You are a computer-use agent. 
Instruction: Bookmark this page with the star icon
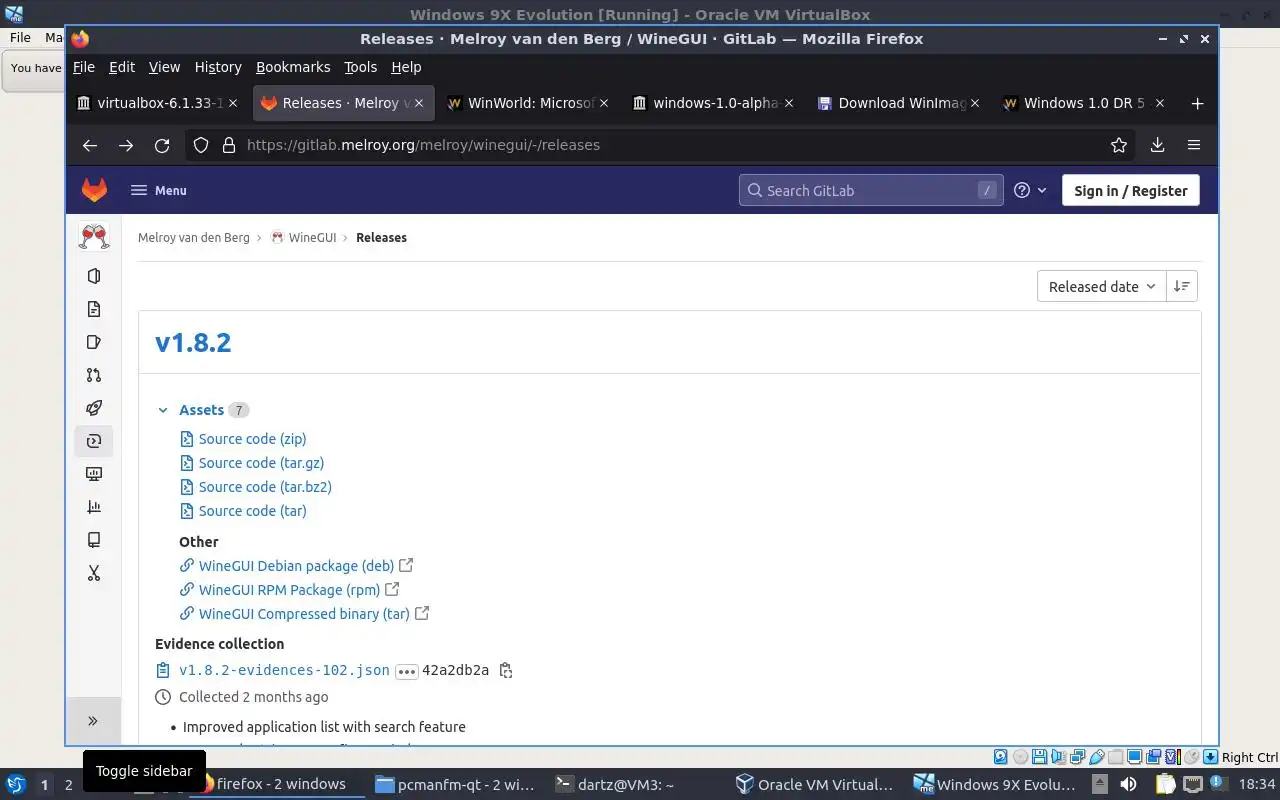[1119, 145]
